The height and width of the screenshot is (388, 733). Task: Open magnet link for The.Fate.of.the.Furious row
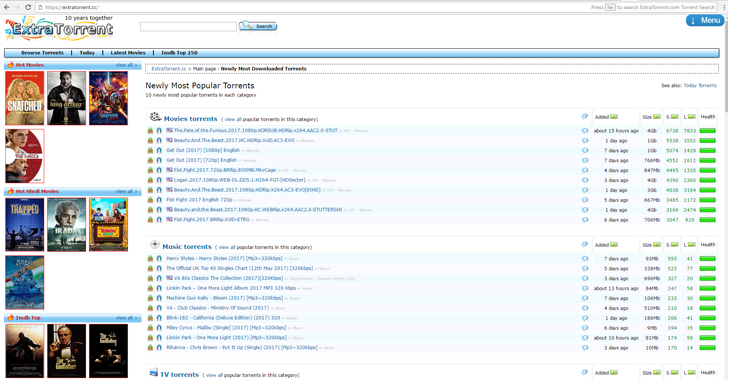pos(159,131)
